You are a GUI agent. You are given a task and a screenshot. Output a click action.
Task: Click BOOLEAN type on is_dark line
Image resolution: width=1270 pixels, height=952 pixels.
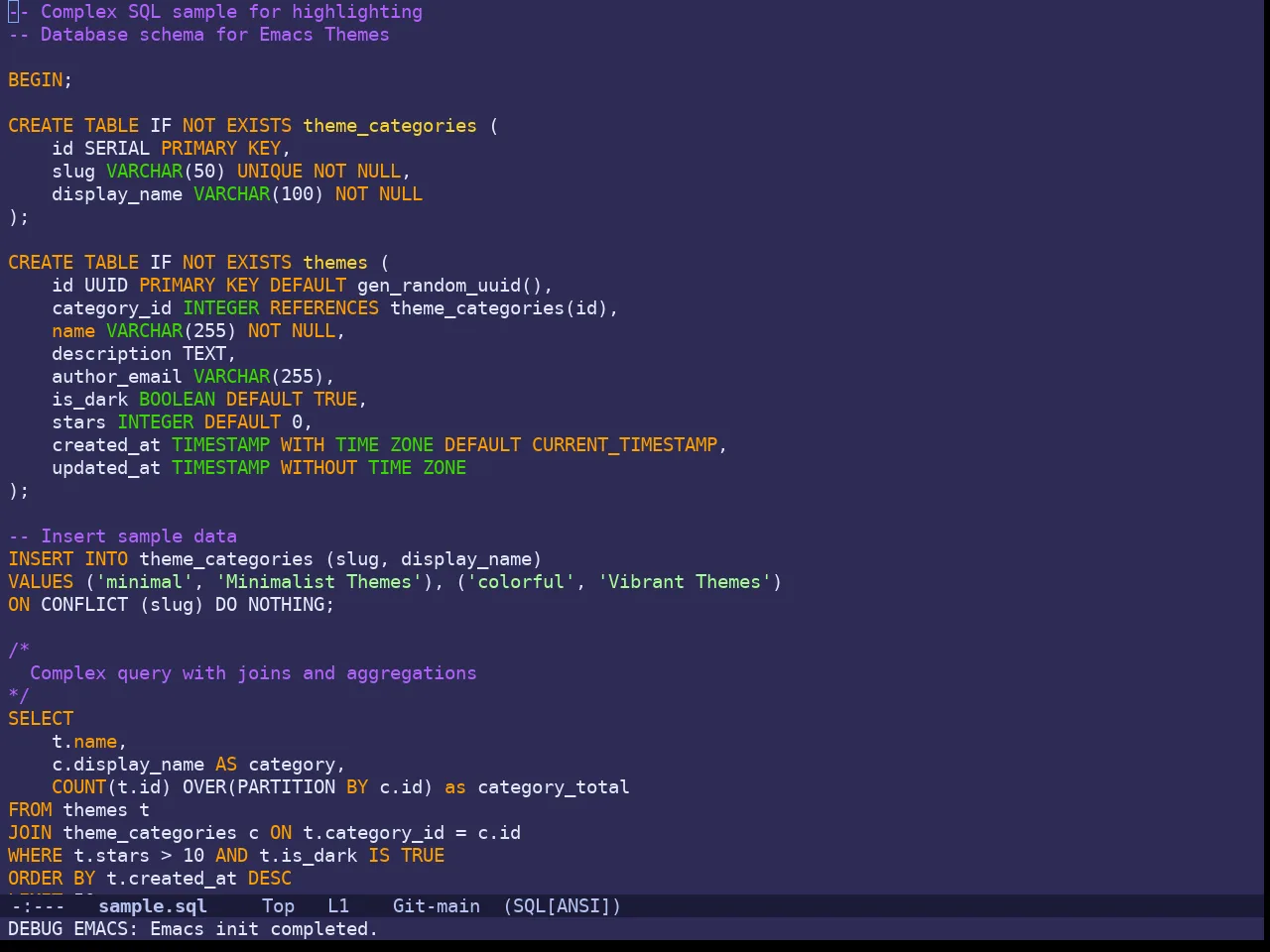tap(177, 400)
